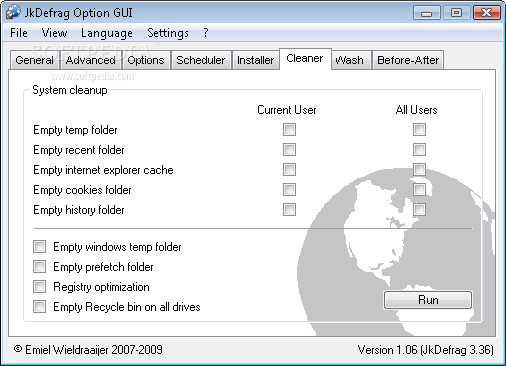Enable Empty windows temp folder checkbox

click(x=39, y=247)
